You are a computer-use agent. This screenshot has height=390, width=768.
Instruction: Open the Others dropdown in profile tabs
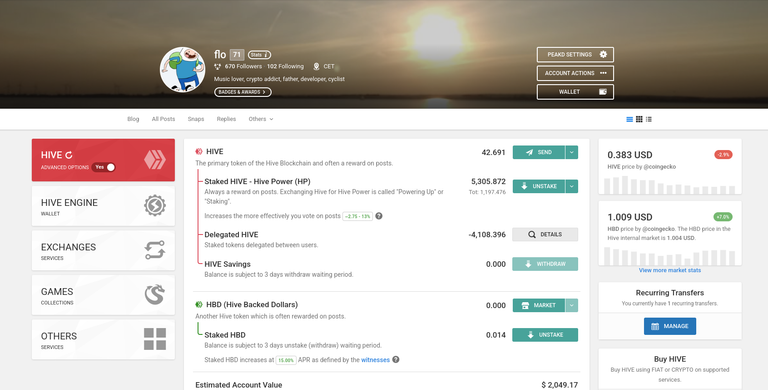coord(261,119)
